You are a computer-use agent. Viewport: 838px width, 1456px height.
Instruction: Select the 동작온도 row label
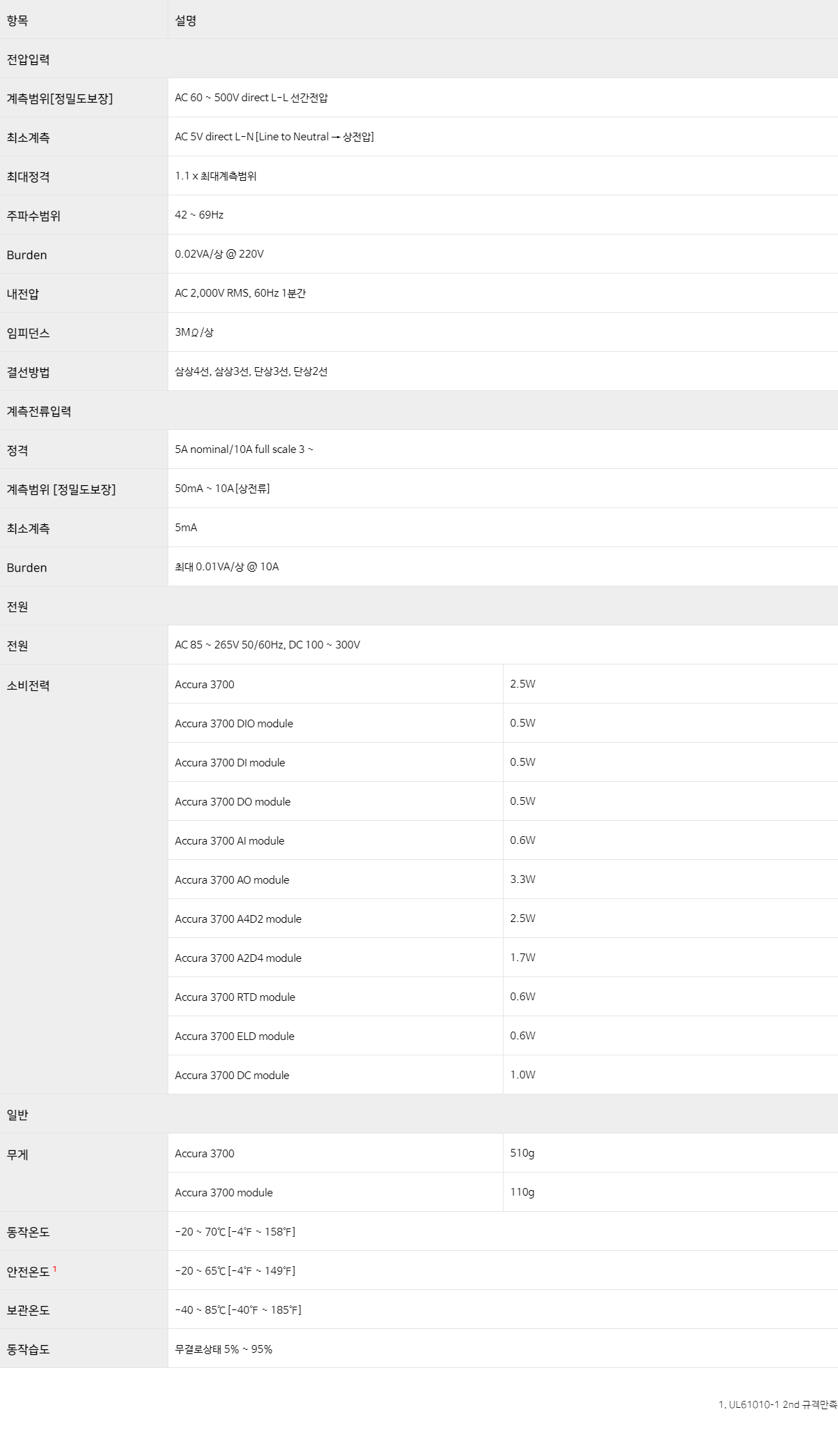(28, 1232)
